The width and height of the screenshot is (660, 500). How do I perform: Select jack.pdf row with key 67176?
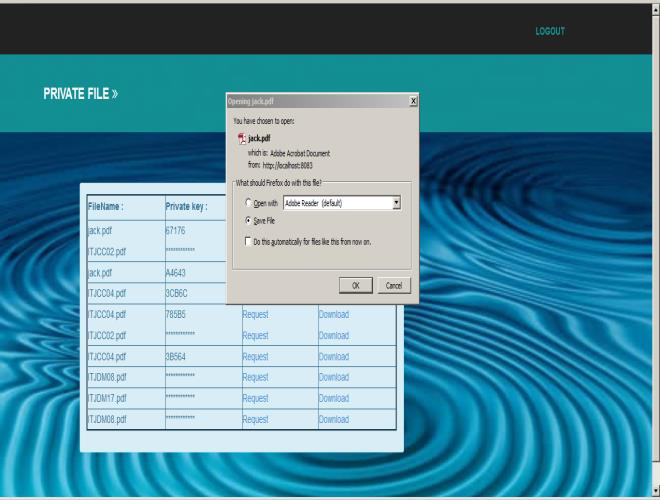pos(99,230)
